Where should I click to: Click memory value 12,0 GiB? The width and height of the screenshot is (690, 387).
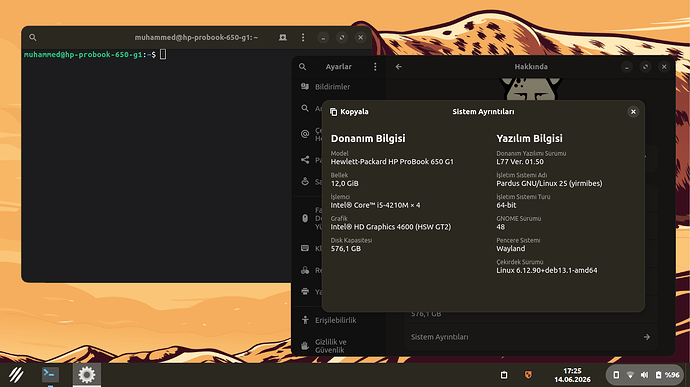pyautogui.click(x=345, y=183)
